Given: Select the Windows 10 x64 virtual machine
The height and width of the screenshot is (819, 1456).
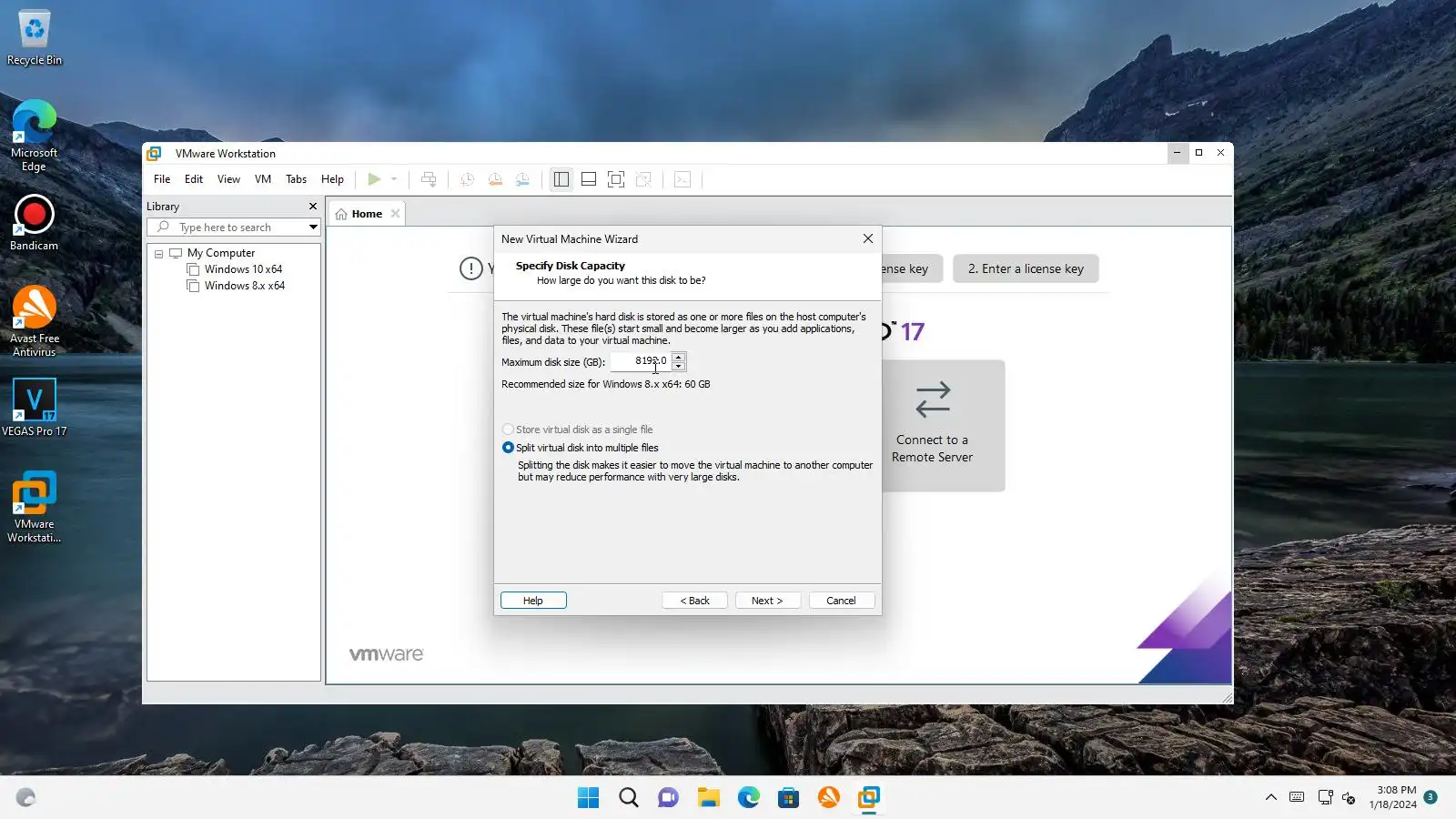Looking at the screenshot, I should [x=243, y=269].
